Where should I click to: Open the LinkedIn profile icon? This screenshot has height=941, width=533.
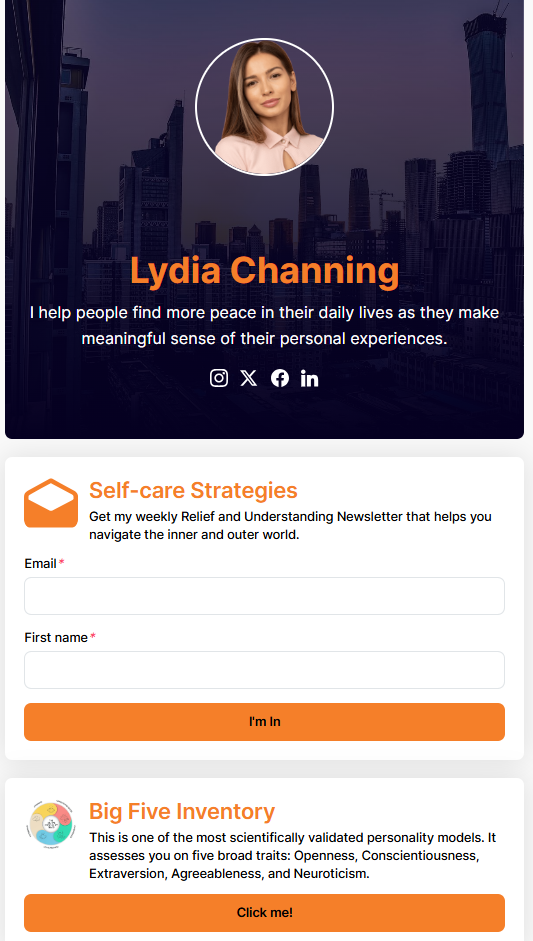[310, 379]
